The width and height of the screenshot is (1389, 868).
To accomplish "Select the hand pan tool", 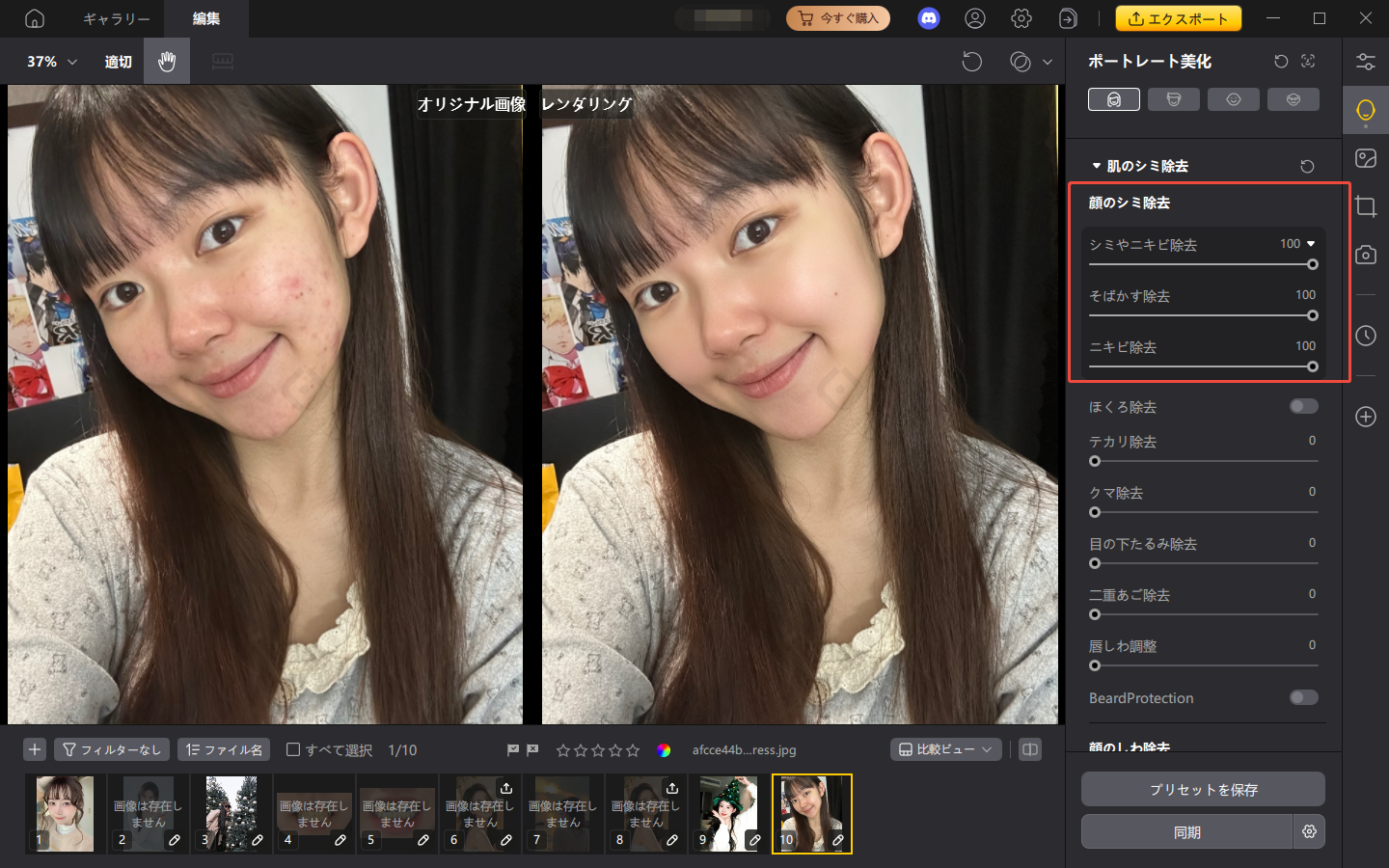I will point(167,62).
